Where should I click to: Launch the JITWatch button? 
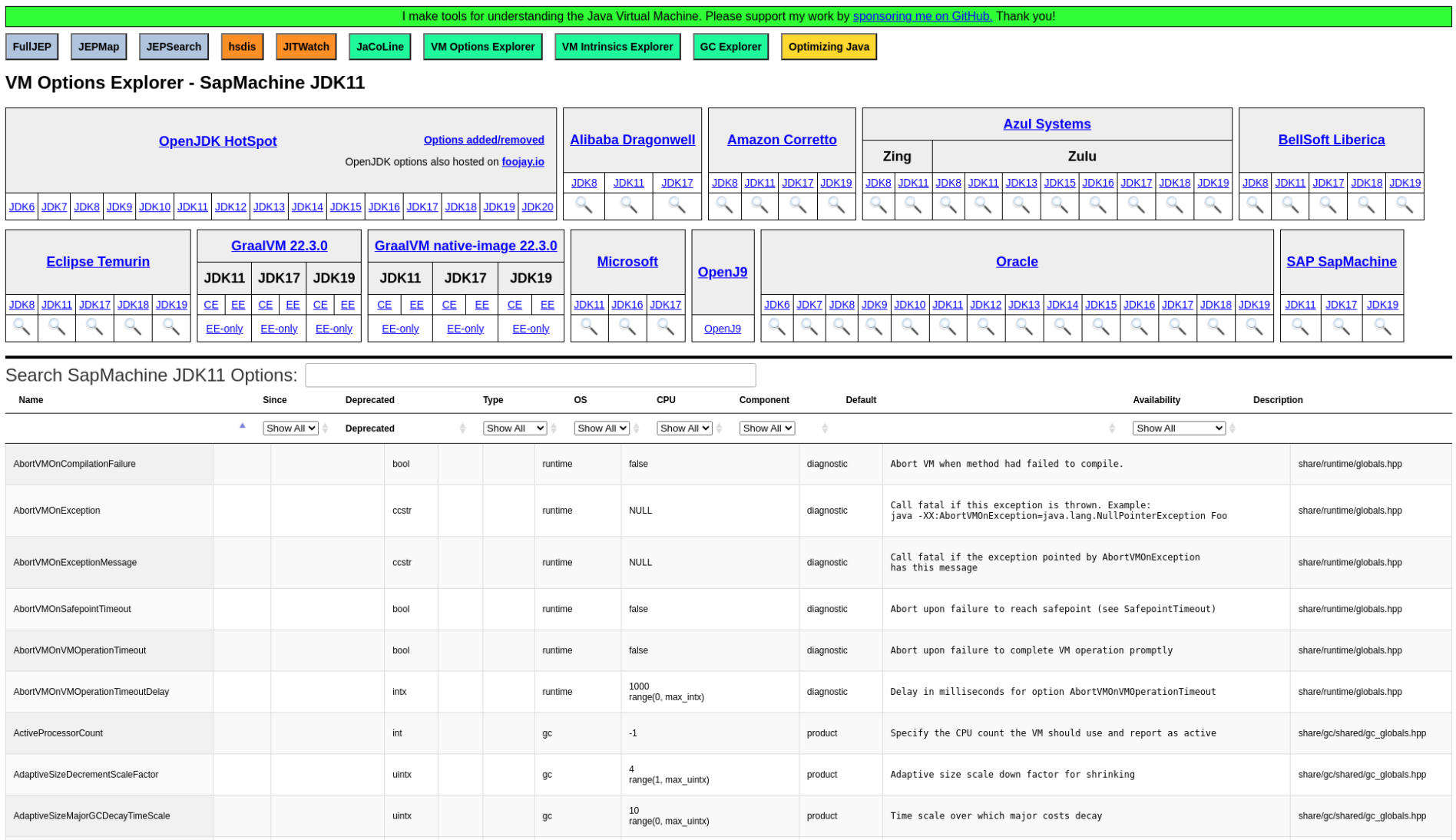(306, 47)
